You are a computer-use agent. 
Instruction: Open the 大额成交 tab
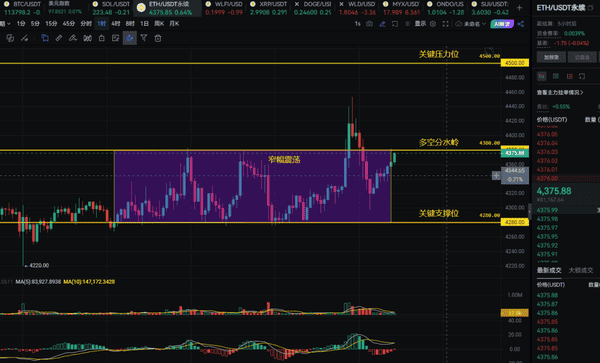click(580, 270)
